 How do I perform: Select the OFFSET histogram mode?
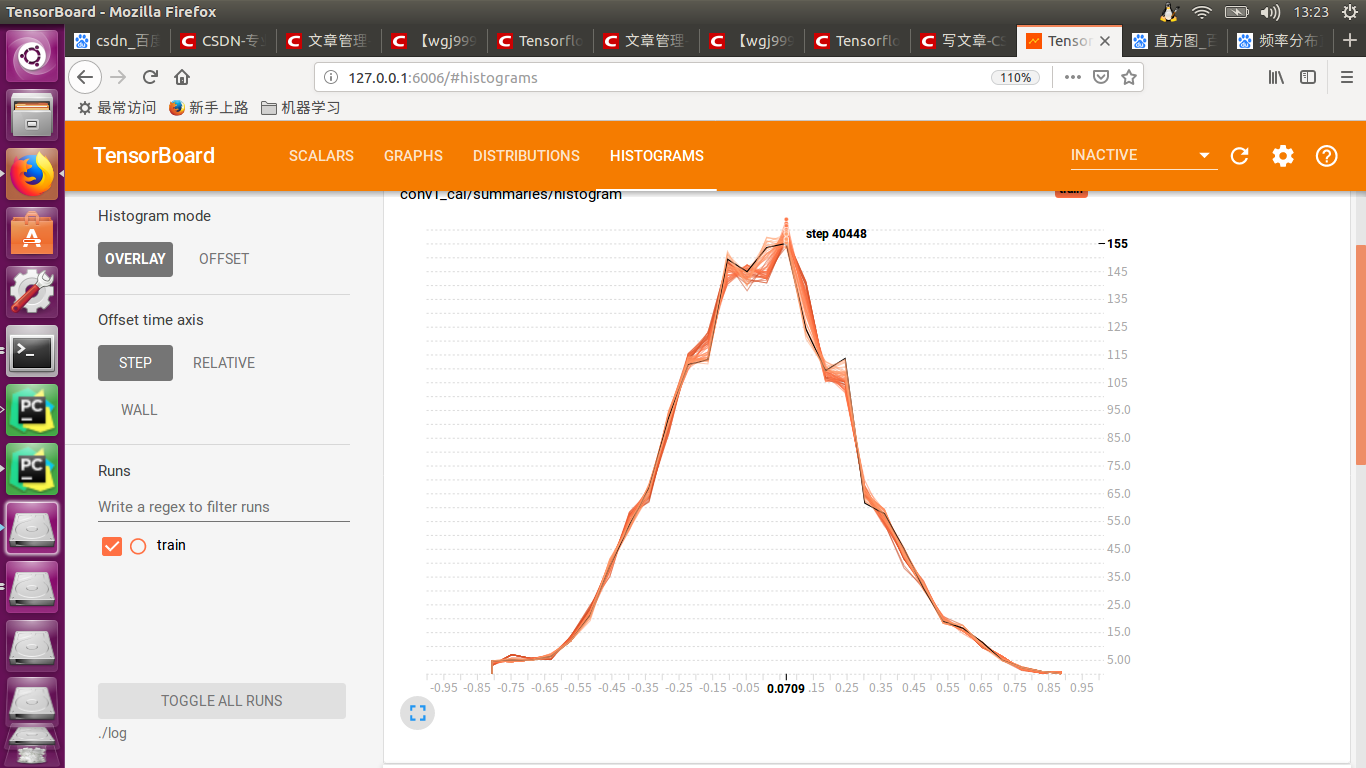point(223,258)
